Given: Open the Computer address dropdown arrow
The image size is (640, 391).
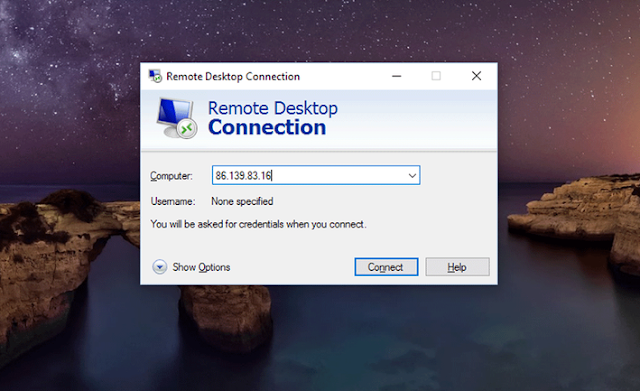Looking at the screenshot, I should 412,176.
